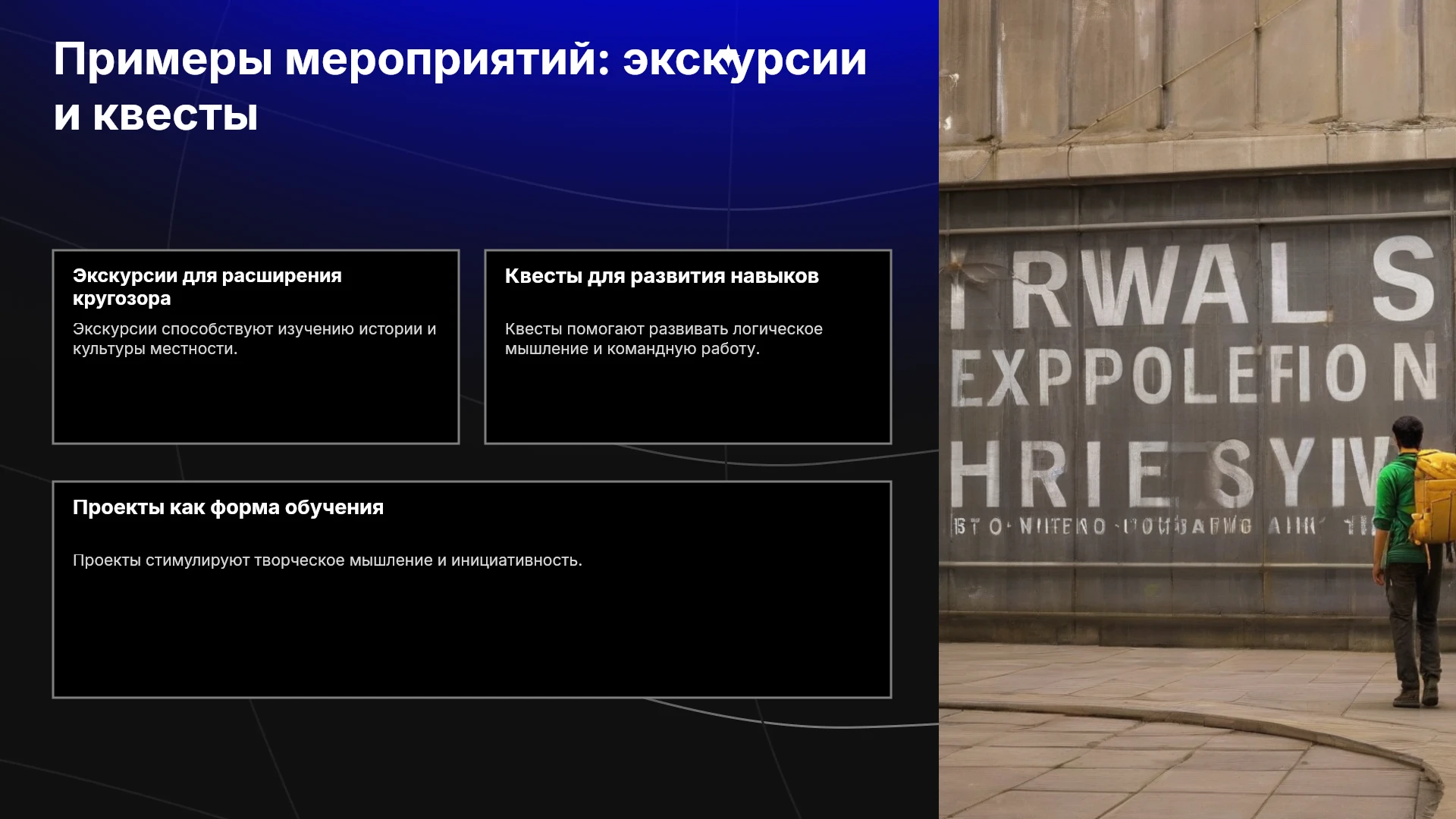Select the slide title "Примеры мероприятий"
The image size is (1456, 819).
(x=331, y=60)
